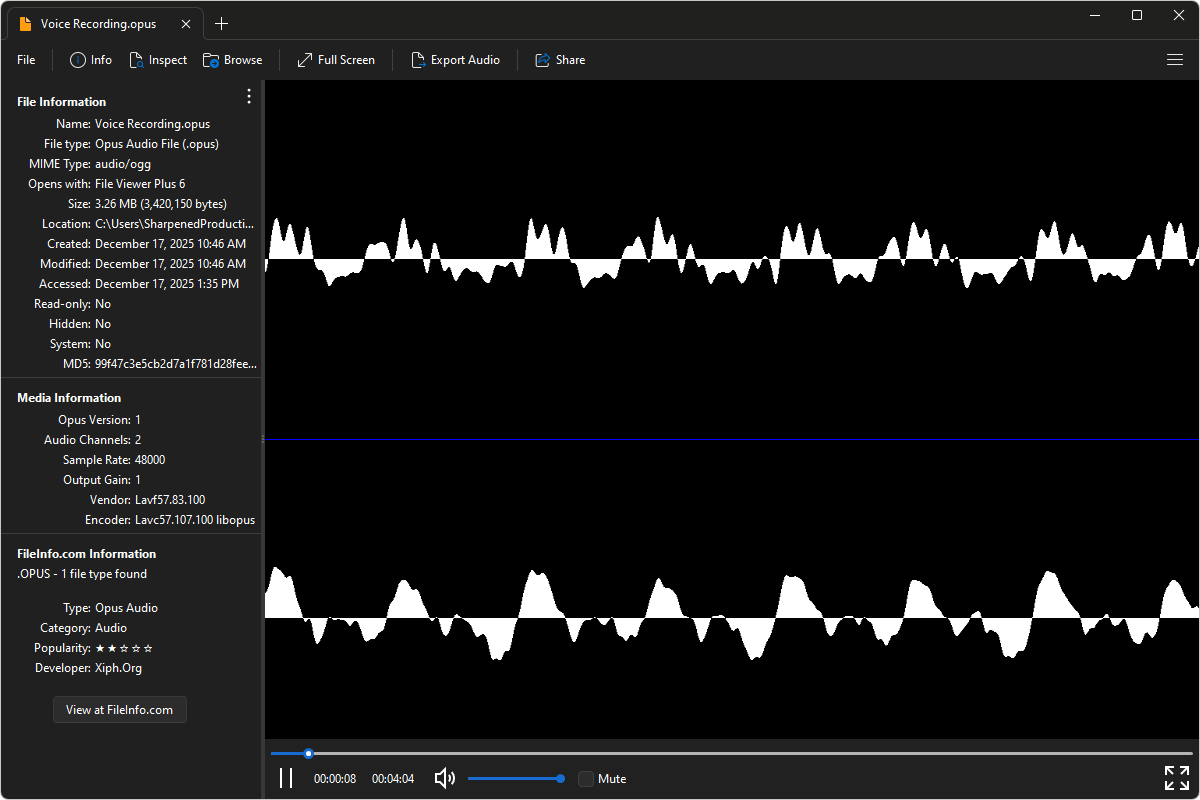
Task: Open the hamburger menu
Action: pyautogui.click(x=1175, y=59)
